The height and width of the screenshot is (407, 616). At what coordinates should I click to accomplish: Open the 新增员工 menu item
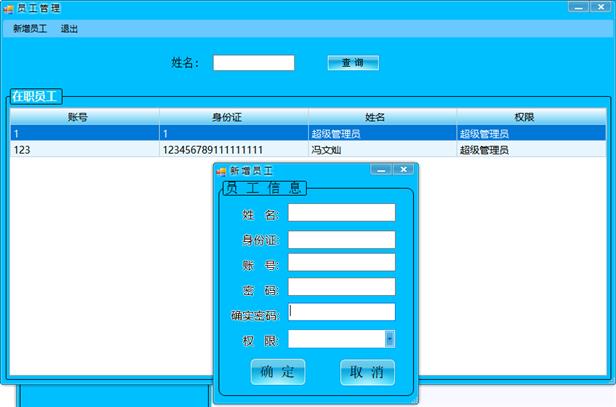point(30,29)
